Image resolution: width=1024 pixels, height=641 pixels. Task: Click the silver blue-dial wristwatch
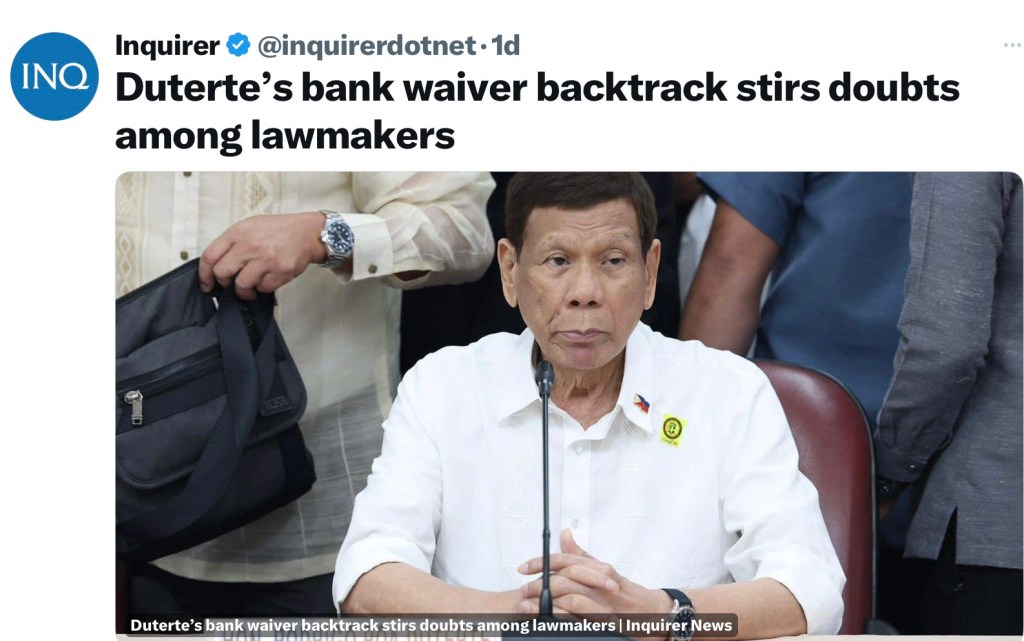pyautogui.click(x=337, y=240)
